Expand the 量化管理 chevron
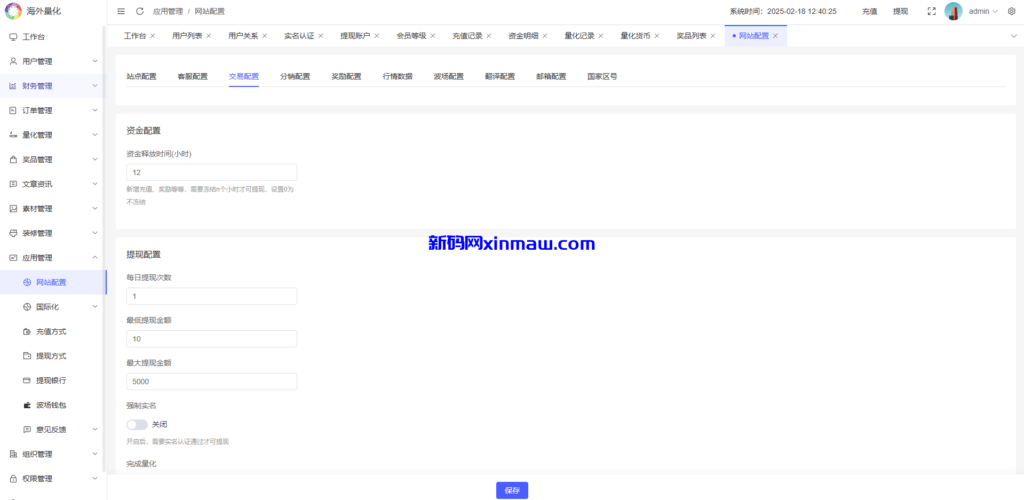 tap(95, 135)
